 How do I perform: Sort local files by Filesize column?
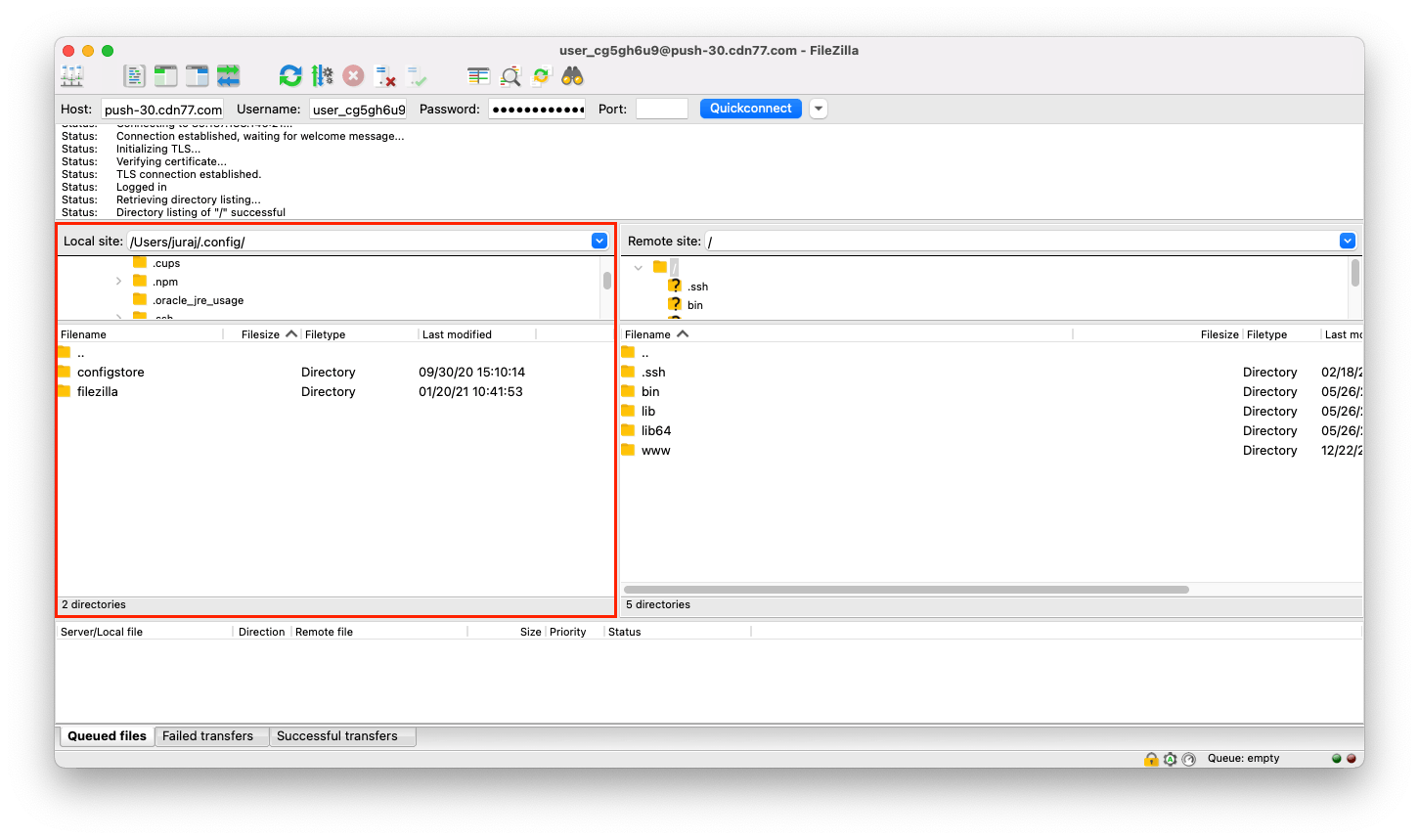(261, 334)
